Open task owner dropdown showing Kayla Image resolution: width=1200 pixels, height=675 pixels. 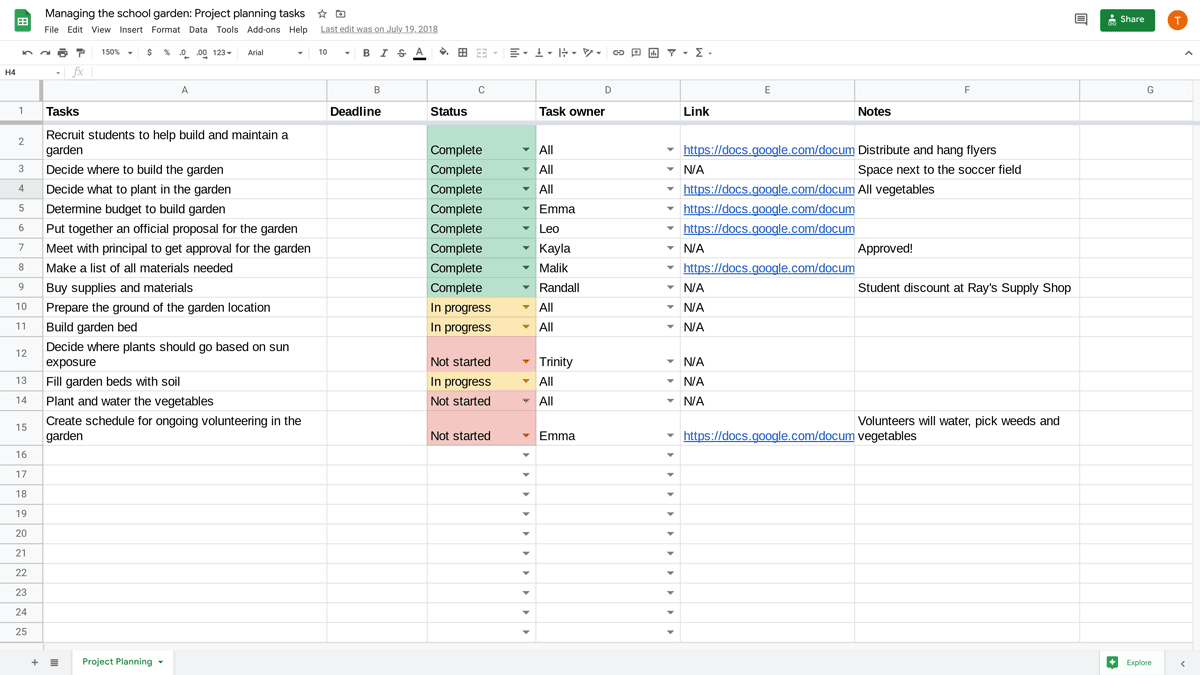pos(670,248)
